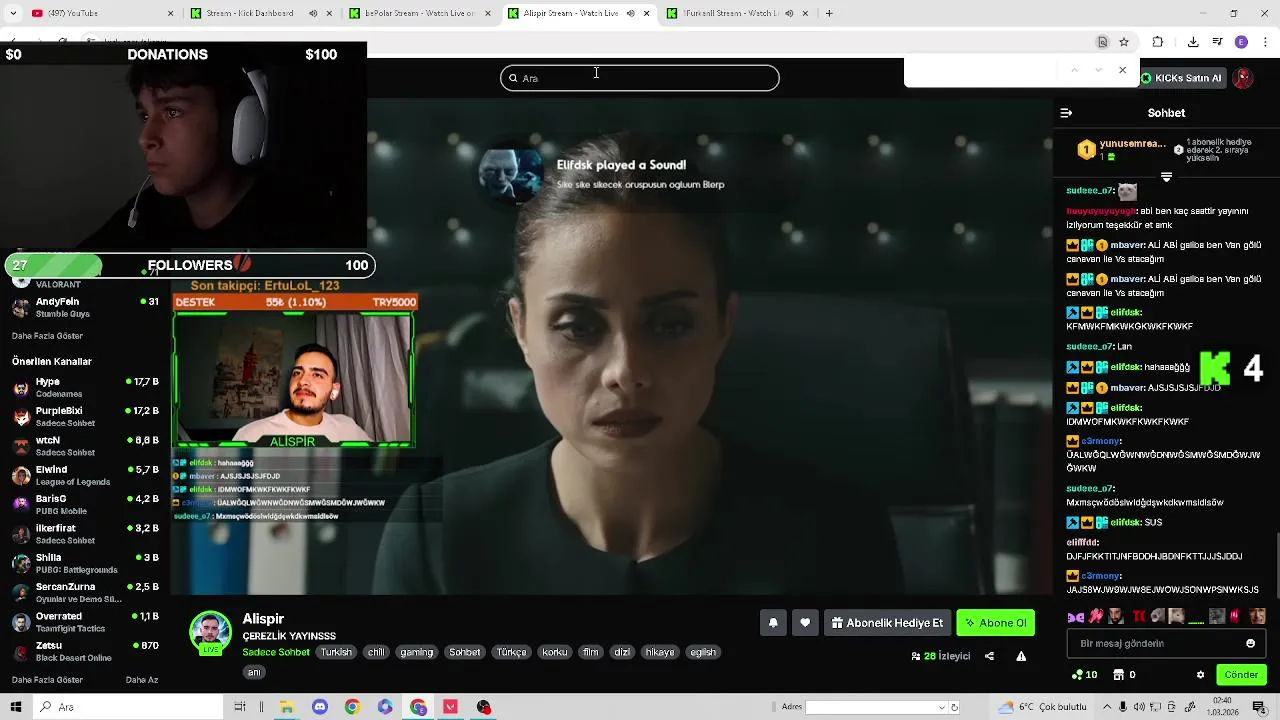1280x720 pixels.
Task: Mute the Alispir Stream tab audio icon
Action: pyautogui.click(x=630, y=13)
